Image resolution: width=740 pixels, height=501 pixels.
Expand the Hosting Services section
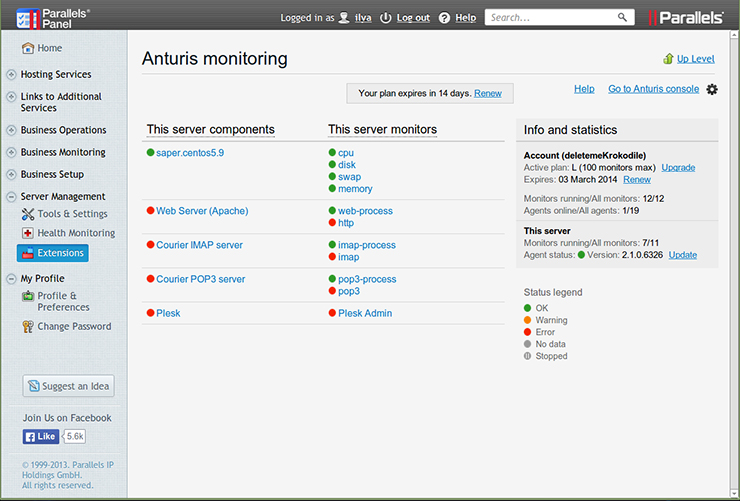[x=55, y=75]
